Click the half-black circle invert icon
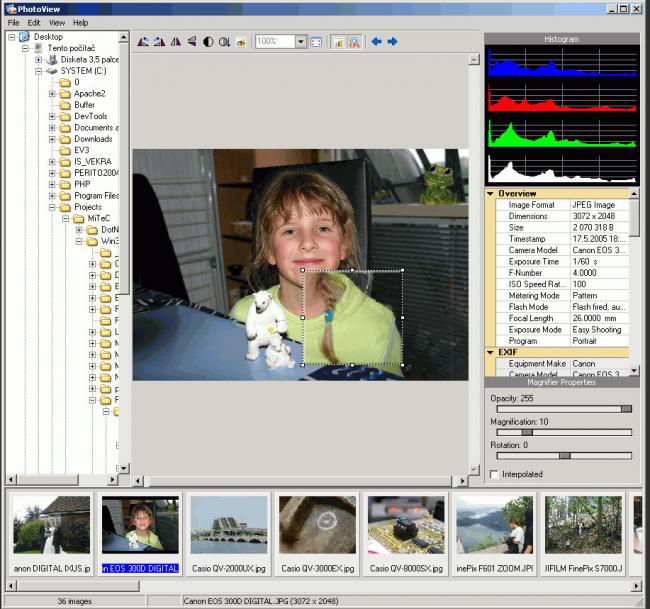Viewport: 650px width, 609px height. point(208,41)
